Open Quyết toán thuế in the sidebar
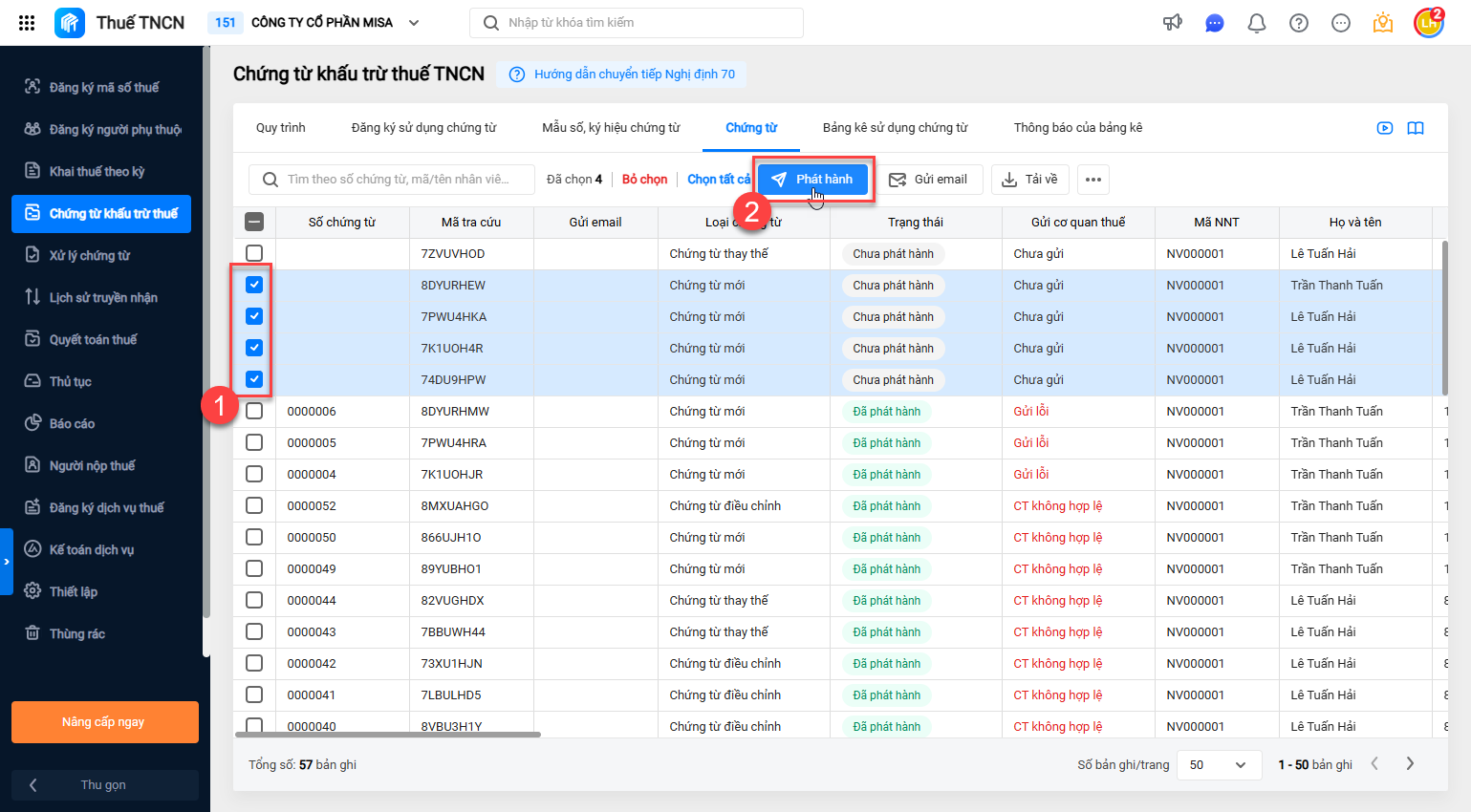1471x812 pixels. coord(94,339)
